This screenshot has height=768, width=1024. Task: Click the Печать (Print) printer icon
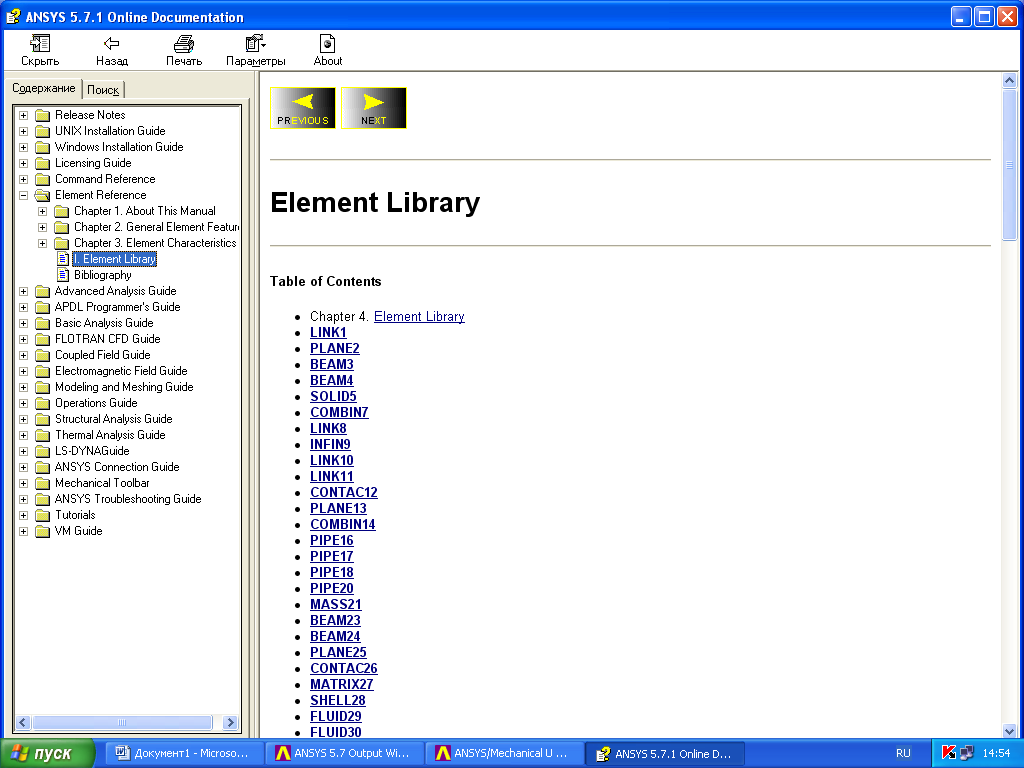click(184, 44)
